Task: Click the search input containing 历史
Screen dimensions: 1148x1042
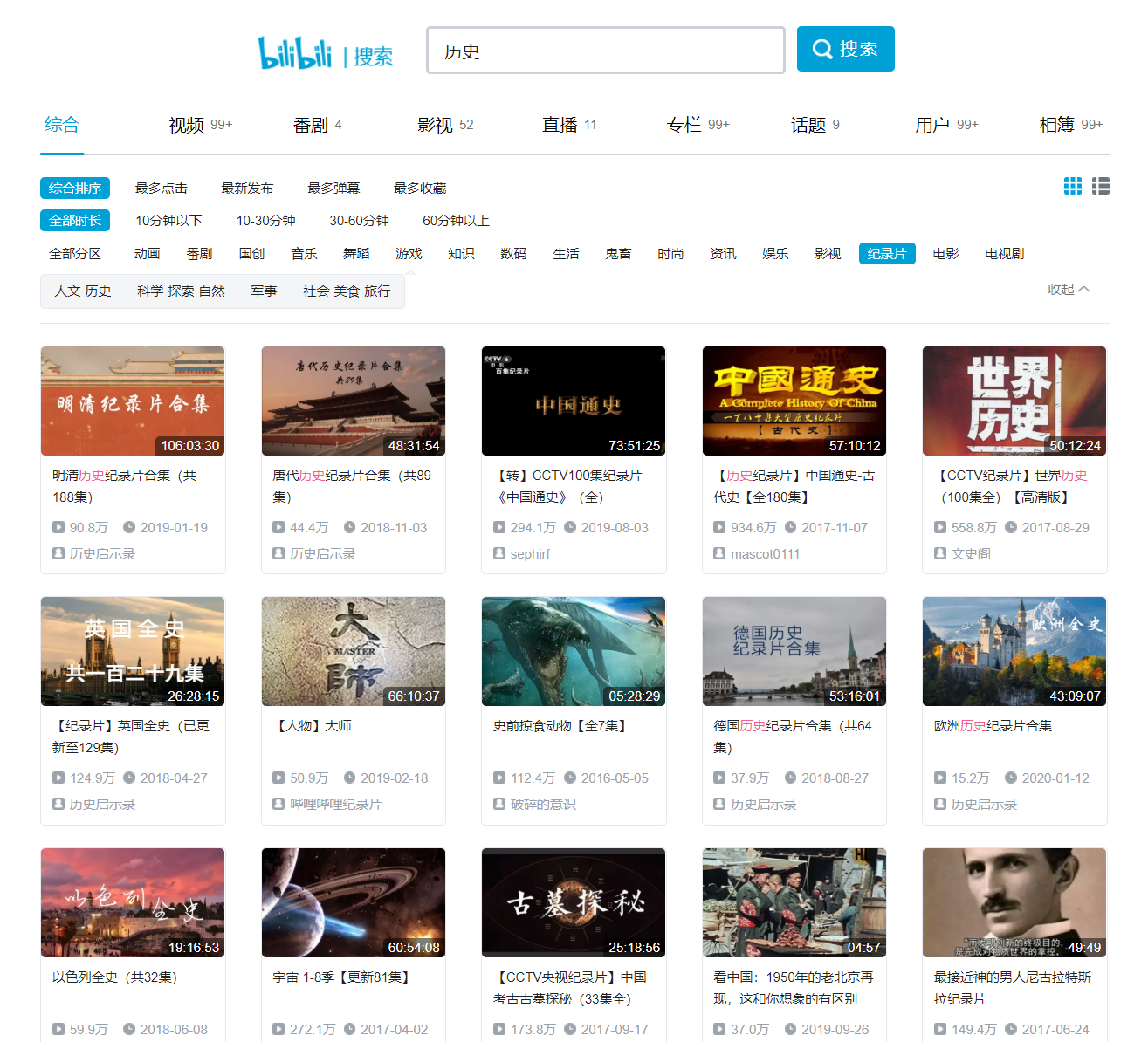Action: pyautogui.click(x=605, y=50)
